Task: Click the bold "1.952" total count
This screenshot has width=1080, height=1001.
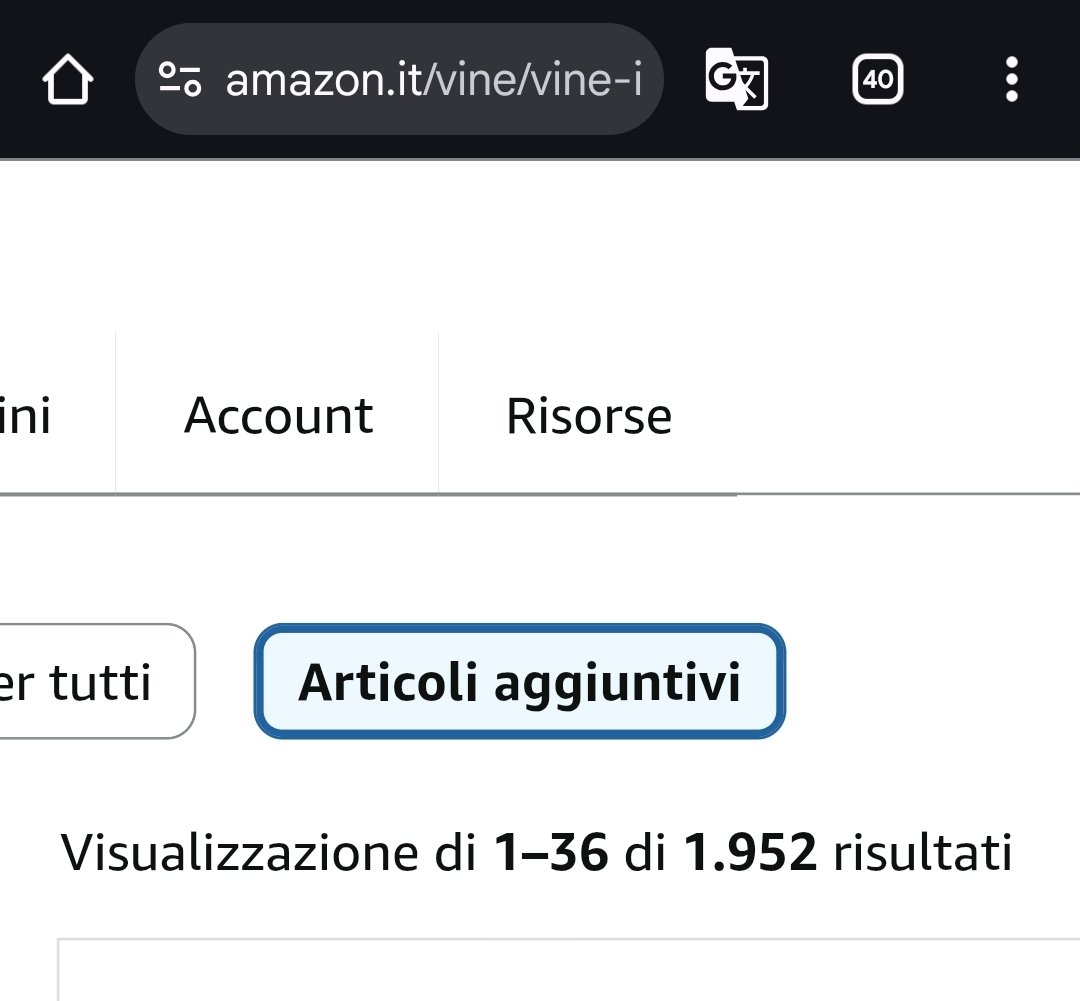Action: [750, 853]
